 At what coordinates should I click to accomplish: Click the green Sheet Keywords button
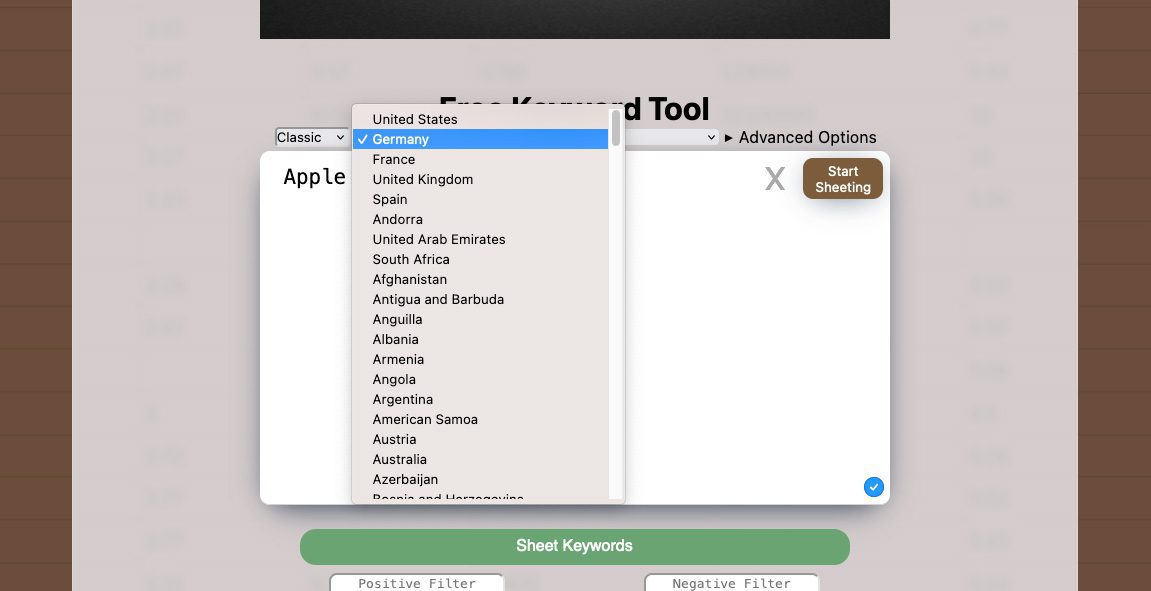click(x=574, y=546)
